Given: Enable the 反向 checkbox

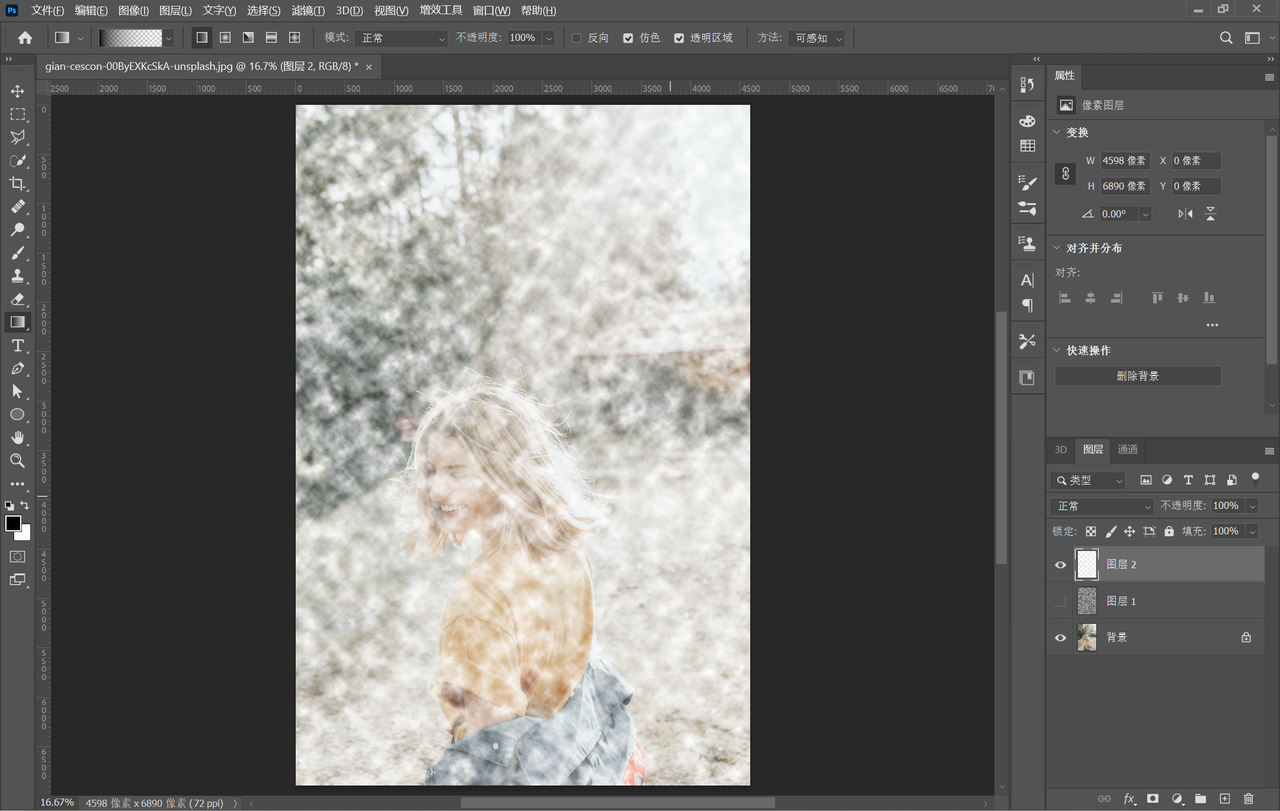Looking at the screenshot, I should coord(576,38).
